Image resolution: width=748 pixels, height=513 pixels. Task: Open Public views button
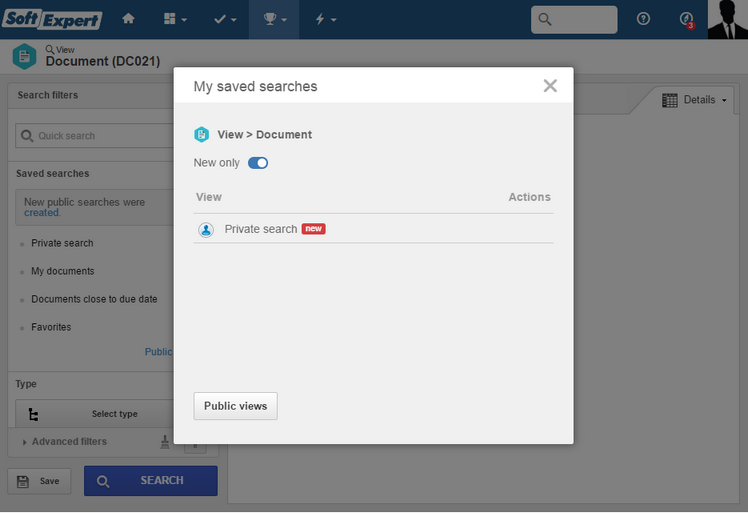[236, 406]
